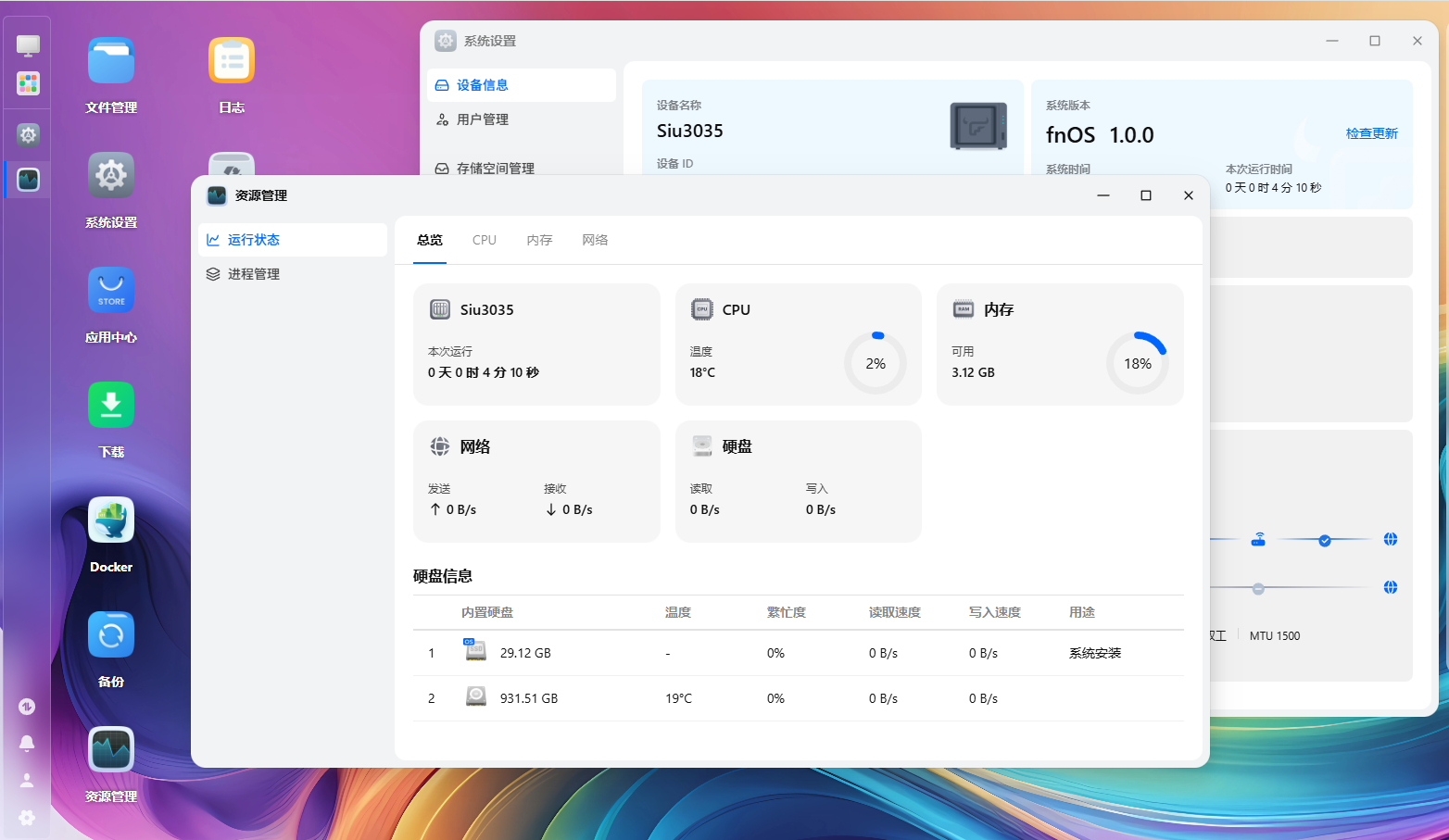Image resolution: width=1449 pixels, height=840 pixels.
Task: Launch the 应用中心 store icon
Action: pos(111,291)
